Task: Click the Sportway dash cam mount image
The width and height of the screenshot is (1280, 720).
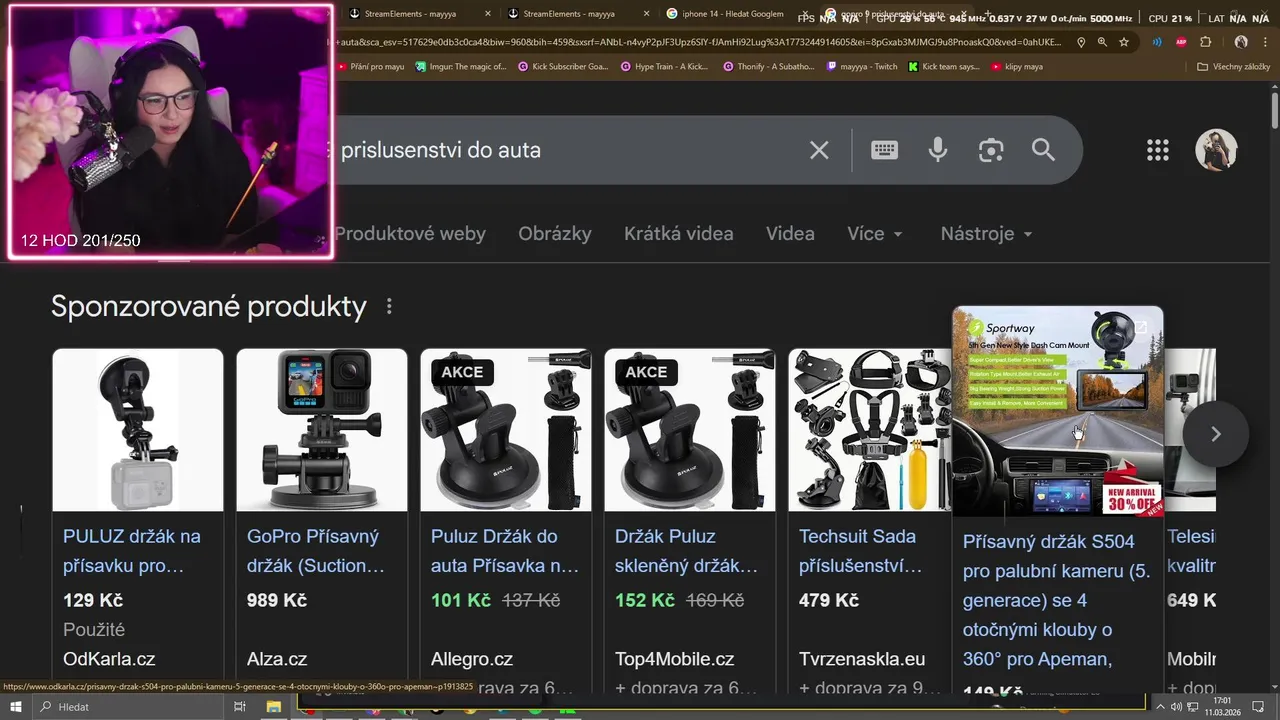Action: point(1058,411)
